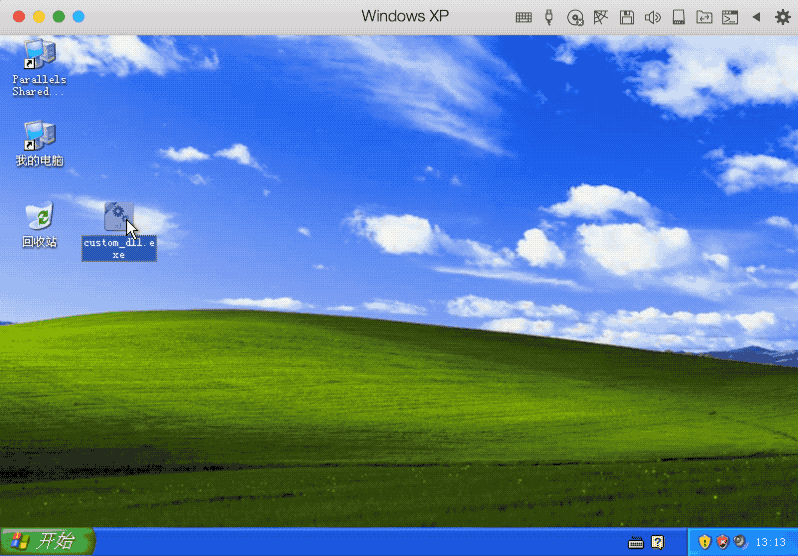
Task: Collapse the toolbar with the left triangle
Action: pos(756,17)
